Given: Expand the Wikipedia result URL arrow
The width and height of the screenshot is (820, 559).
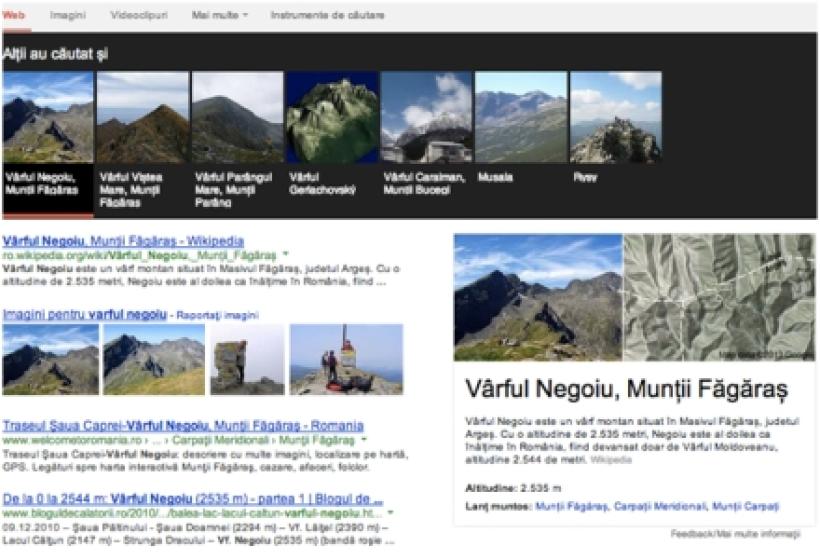Looking at the screenshot, I should tap(285, 255).
